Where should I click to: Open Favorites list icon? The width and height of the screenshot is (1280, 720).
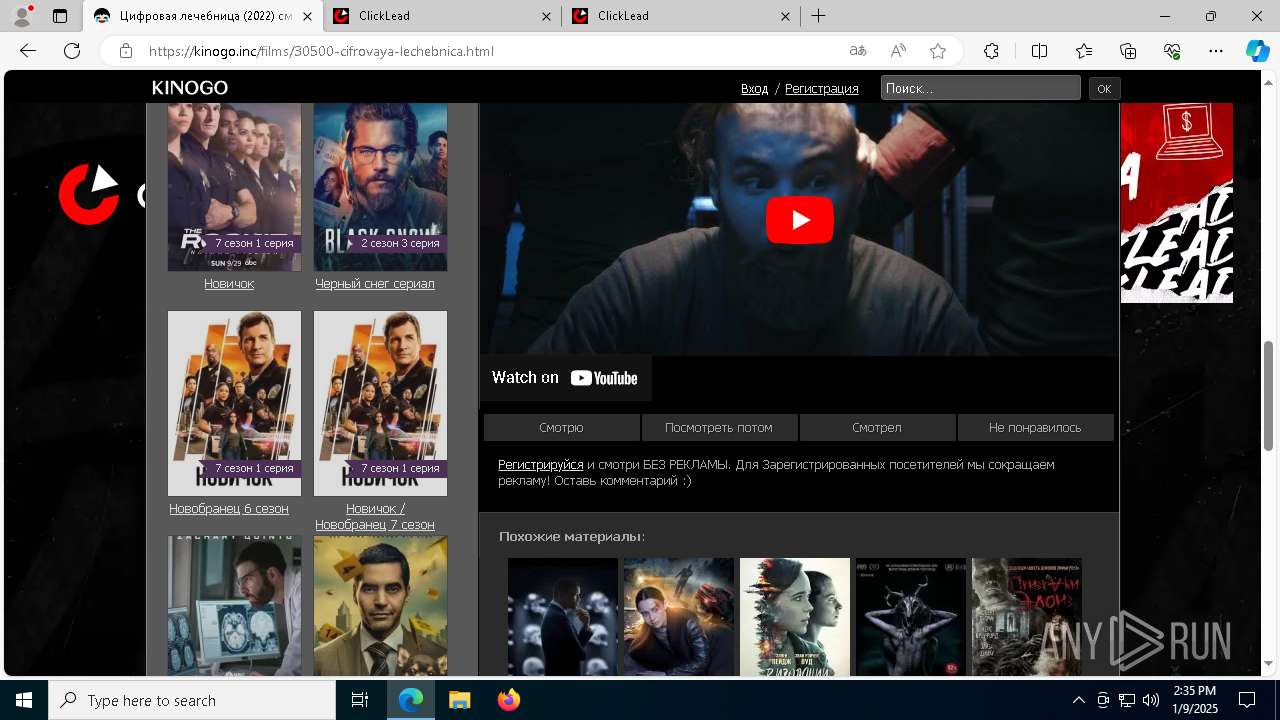coord(1084,51)
